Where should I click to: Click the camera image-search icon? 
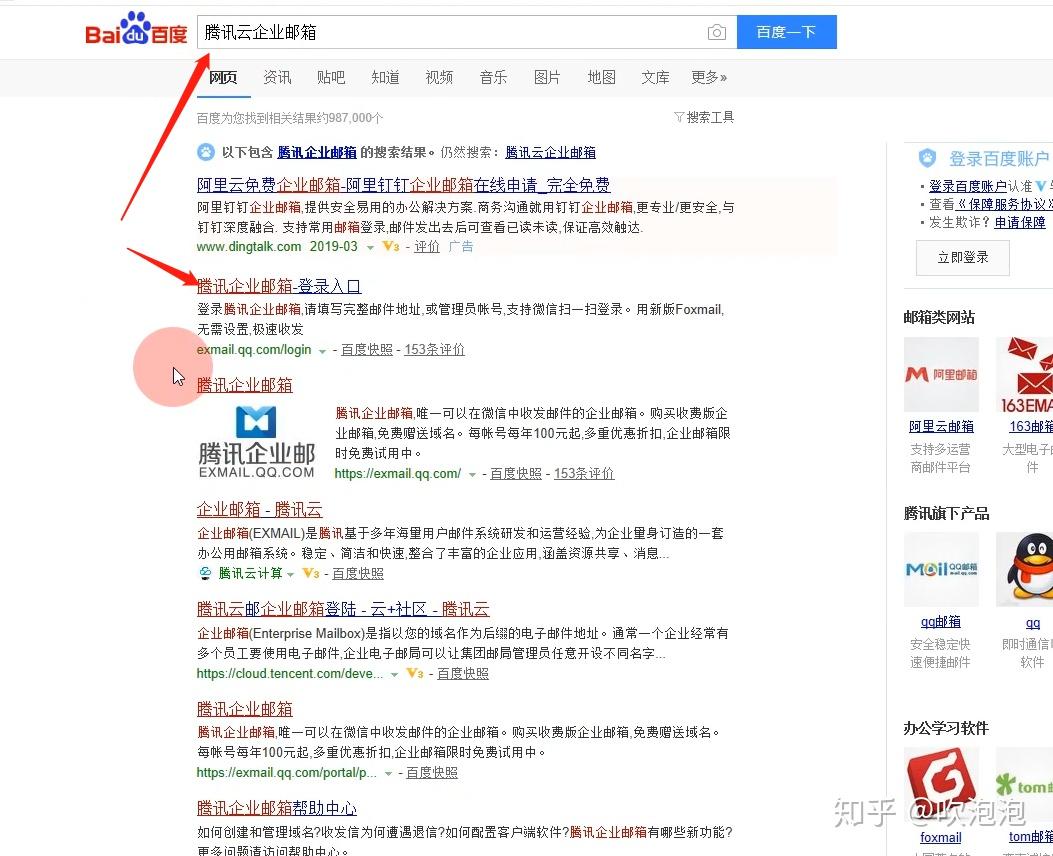tap(717, 32)
